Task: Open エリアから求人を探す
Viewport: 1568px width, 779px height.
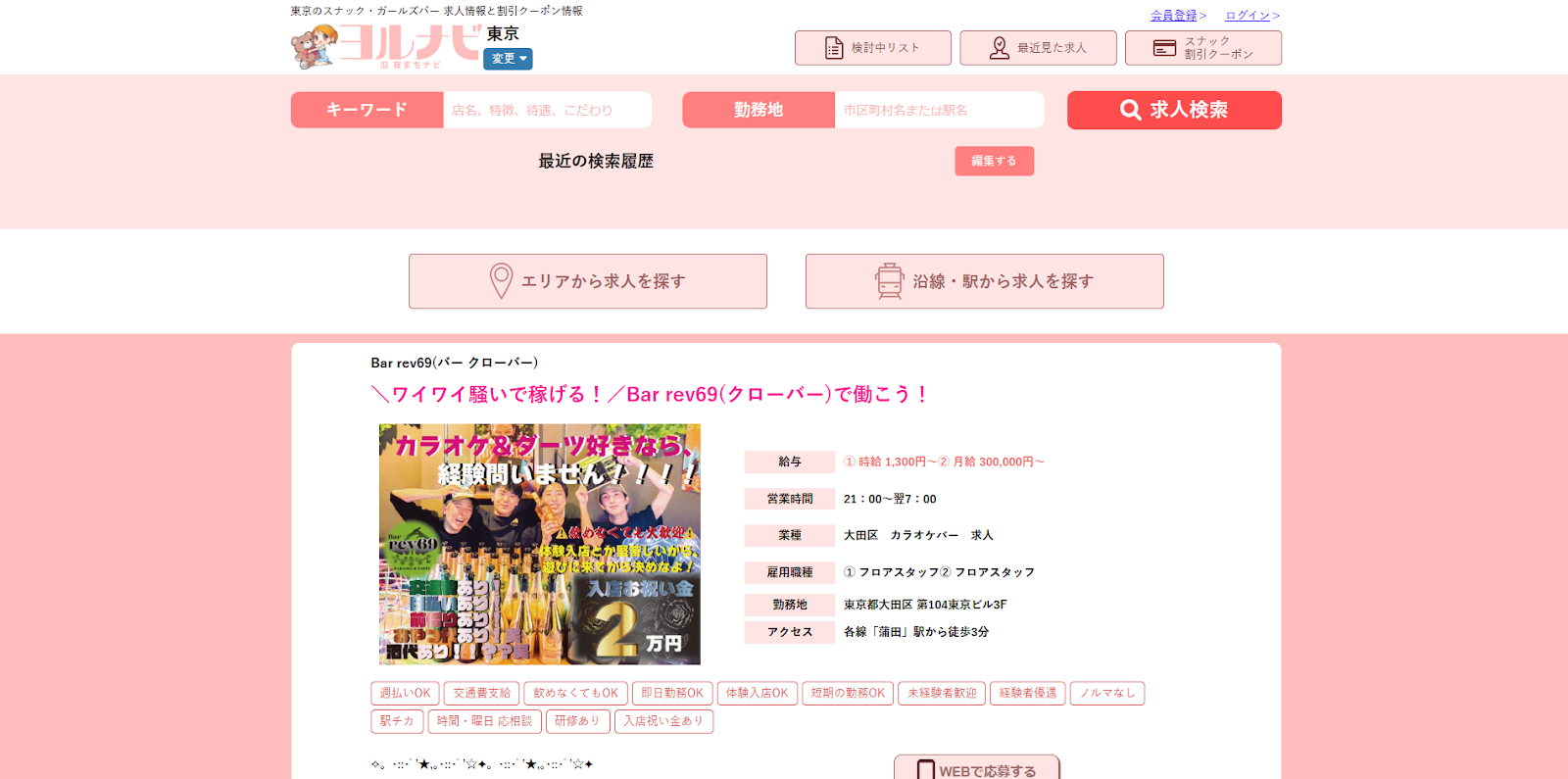Action: [x=588, y=281]
